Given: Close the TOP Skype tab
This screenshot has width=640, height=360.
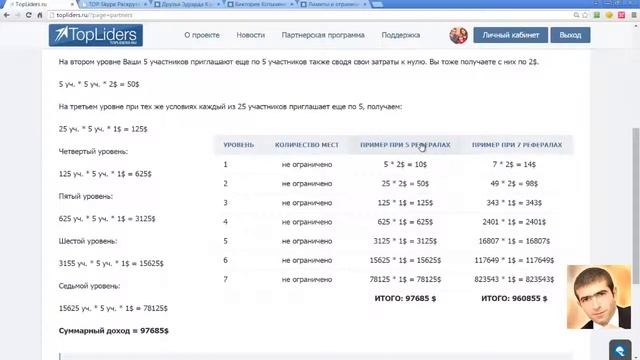Looking at the screenshot, I should (146, 4).
